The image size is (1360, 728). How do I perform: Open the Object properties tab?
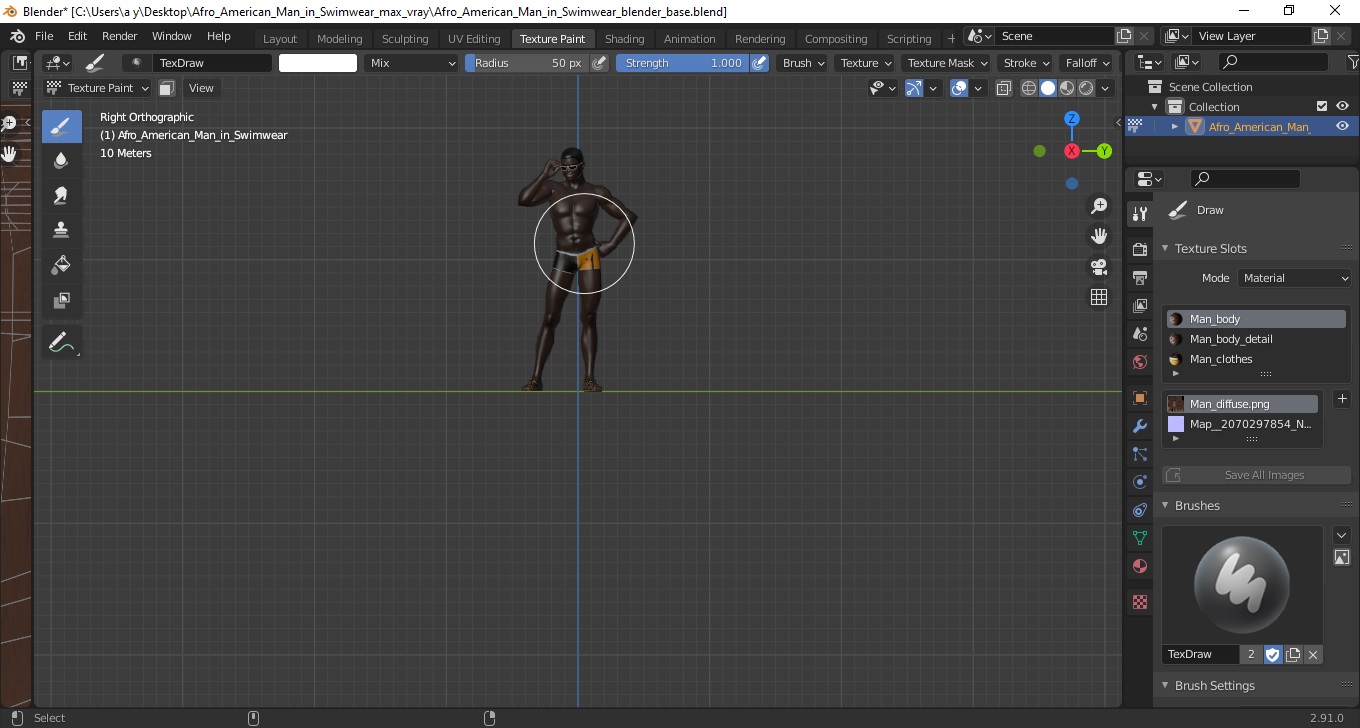pos(1139,398)
